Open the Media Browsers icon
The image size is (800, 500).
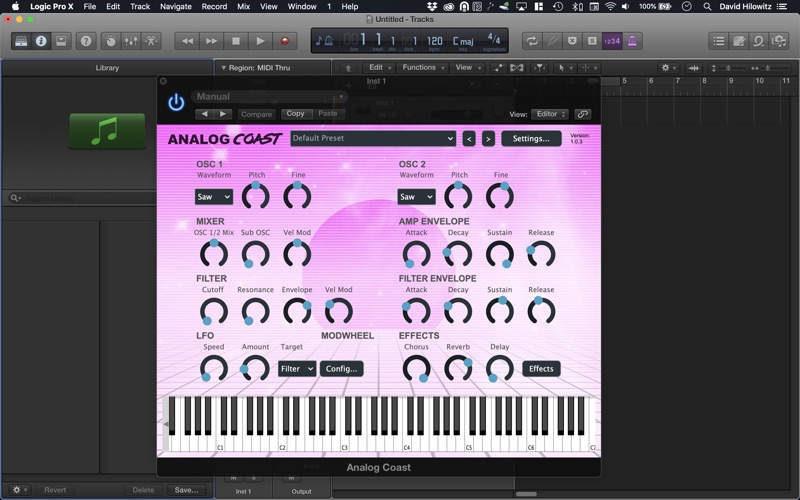coord(779,41)
